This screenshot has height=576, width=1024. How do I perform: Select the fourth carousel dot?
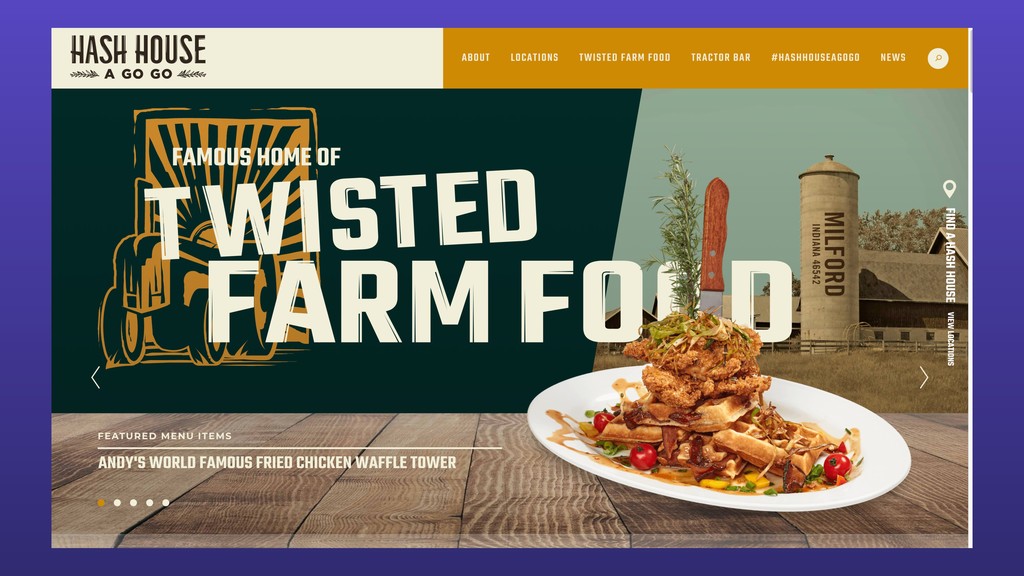pos(150,502)
